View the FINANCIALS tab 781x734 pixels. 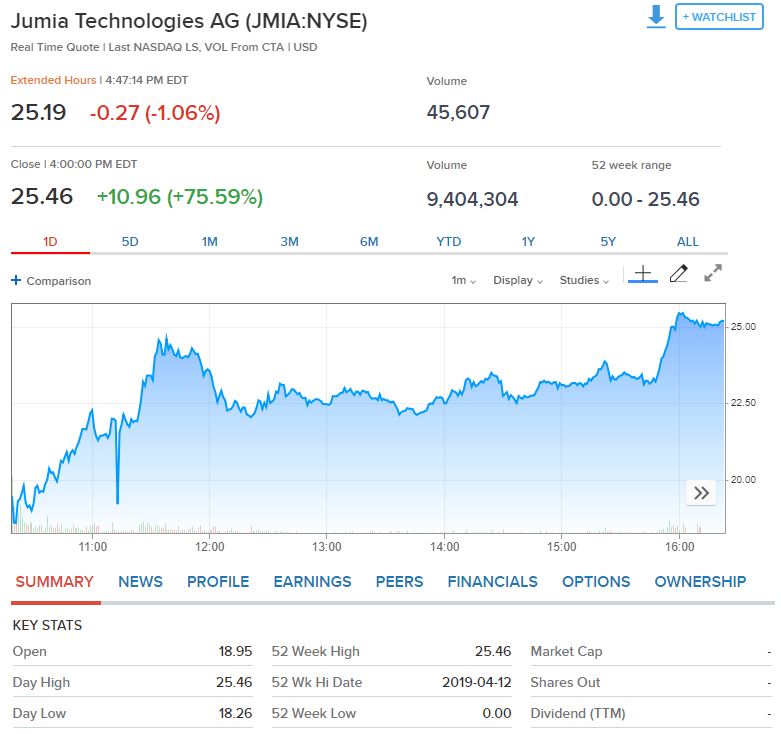493,582
